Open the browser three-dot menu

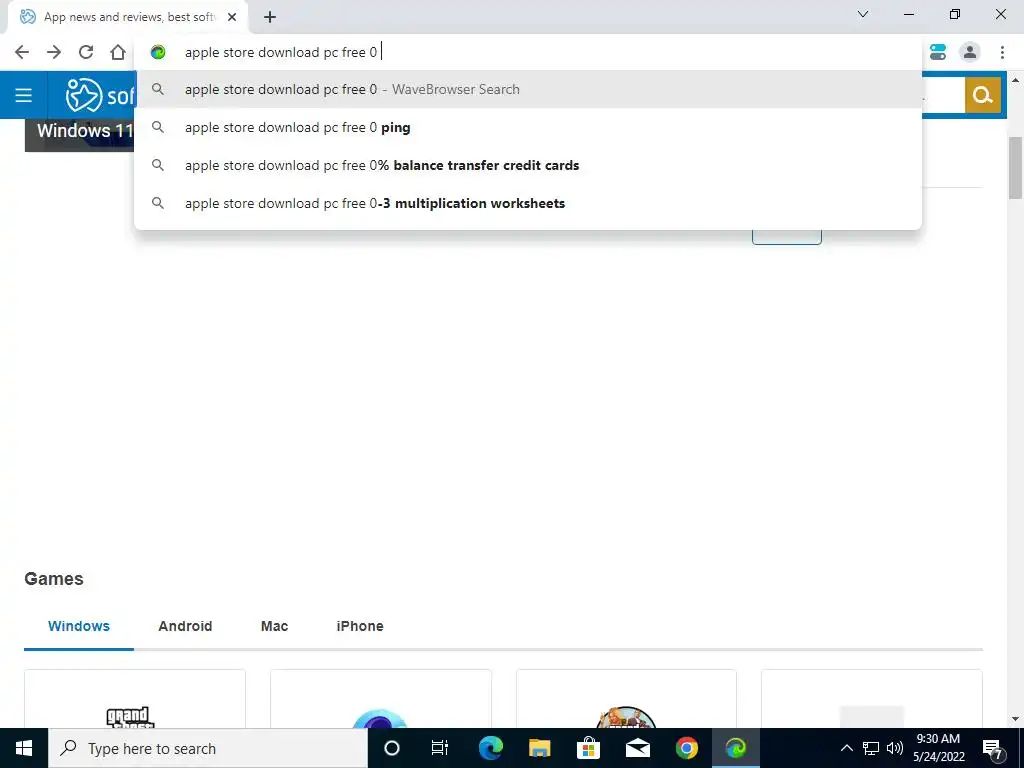point(1002,52)
